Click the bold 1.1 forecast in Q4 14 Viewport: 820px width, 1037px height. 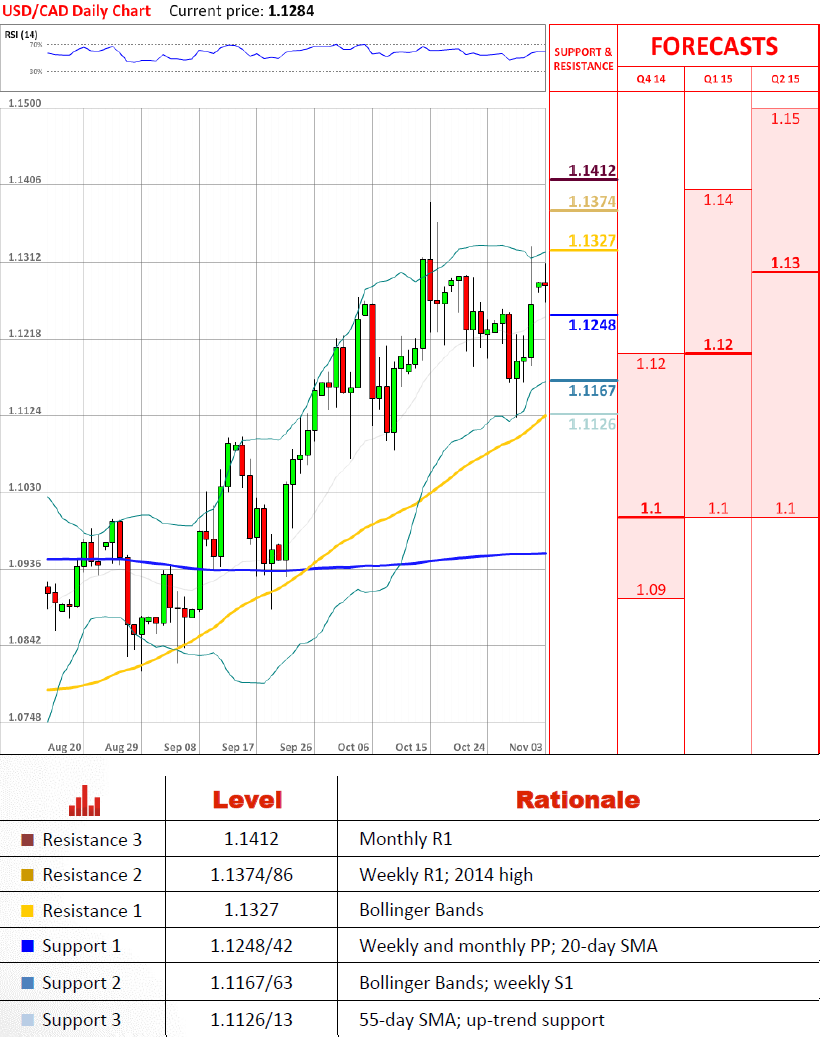tap(651, 508)
